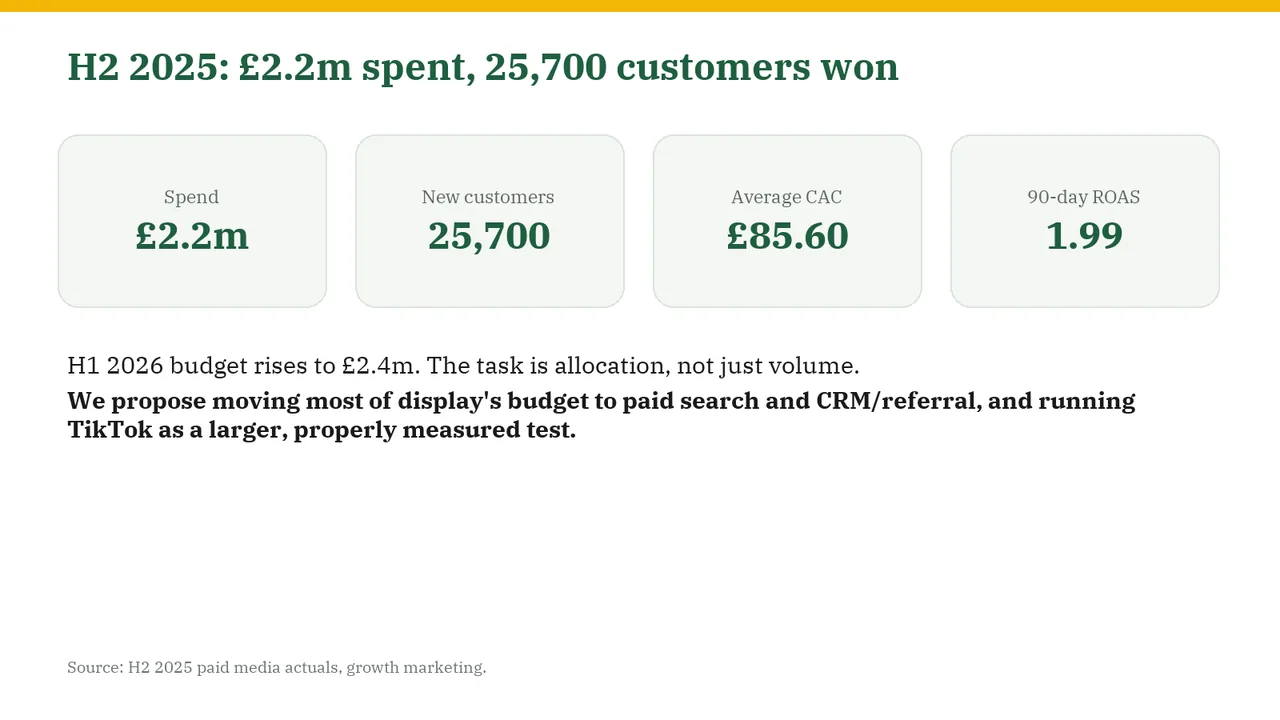Select the 'Average CAC' card label
The image size is (1280, 720).
coord(786,197)
